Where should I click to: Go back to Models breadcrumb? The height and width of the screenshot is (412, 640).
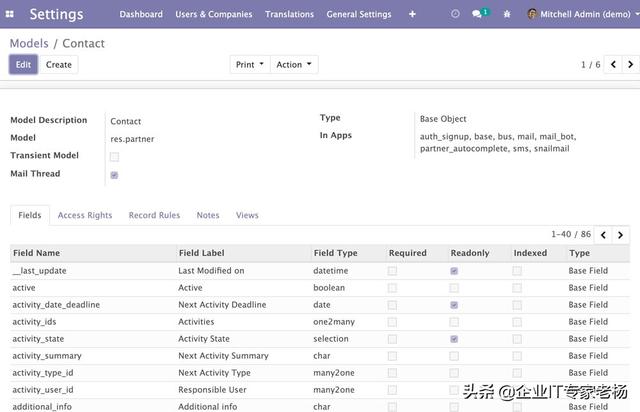tap(29, 43)
